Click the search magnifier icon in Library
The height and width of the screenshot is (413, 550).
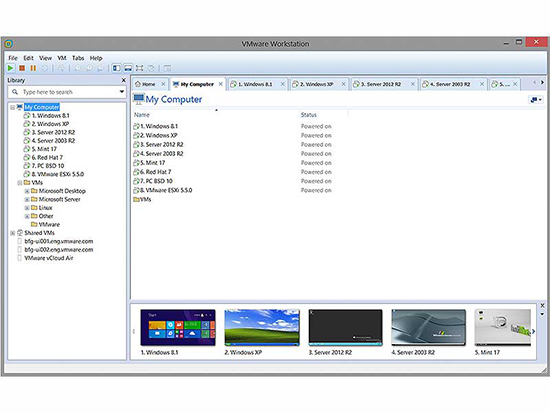[15, 92]
